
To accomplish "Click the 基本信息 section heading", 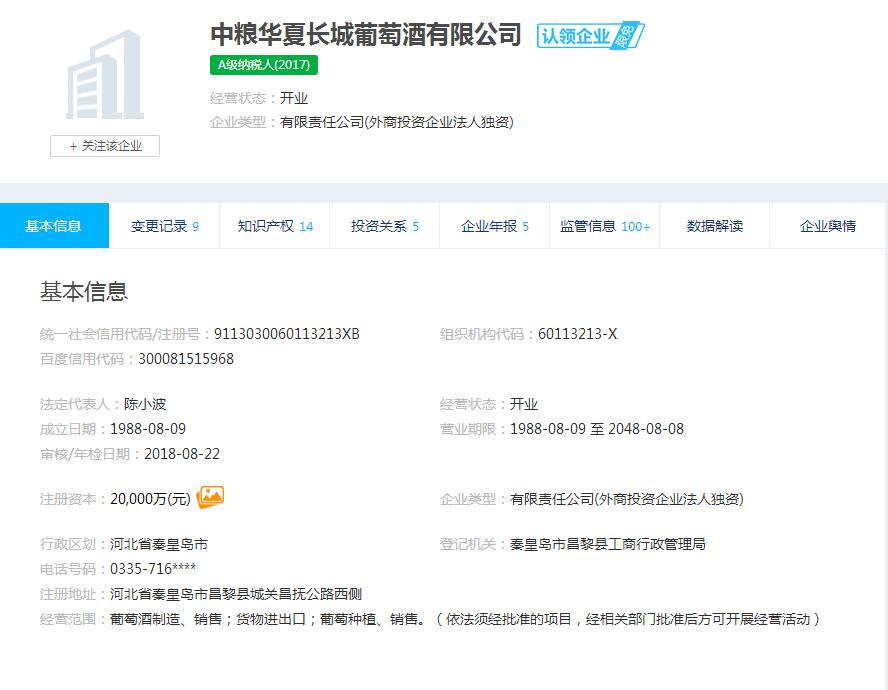I will click(84, 291).
